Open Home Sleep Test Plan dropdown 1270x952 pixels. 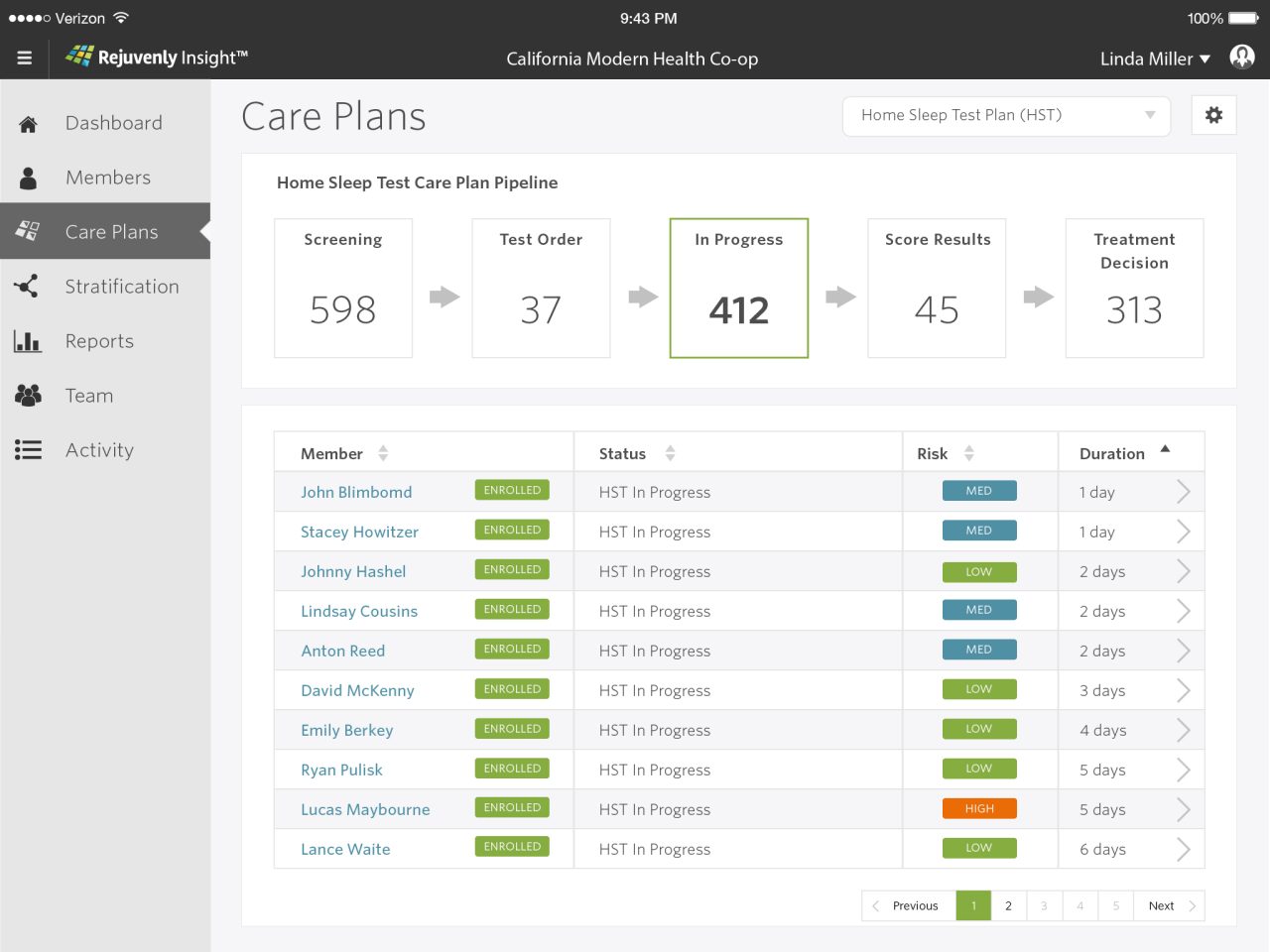point(1005,116)
